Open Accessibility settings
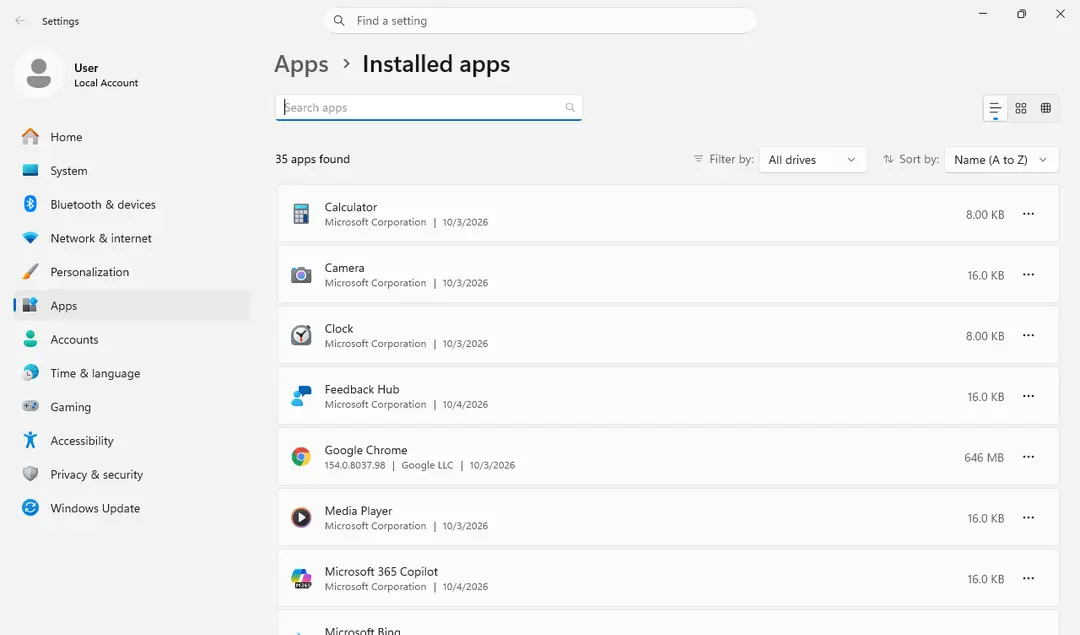 pos(132,441)
